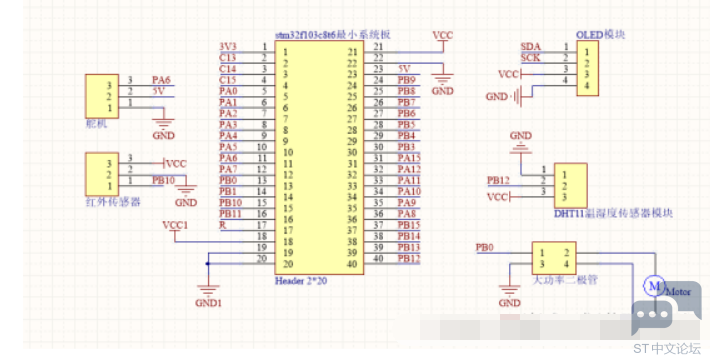
Task: Select the PB8 net label
Action: pyautogui.click(x=407, y=91)
